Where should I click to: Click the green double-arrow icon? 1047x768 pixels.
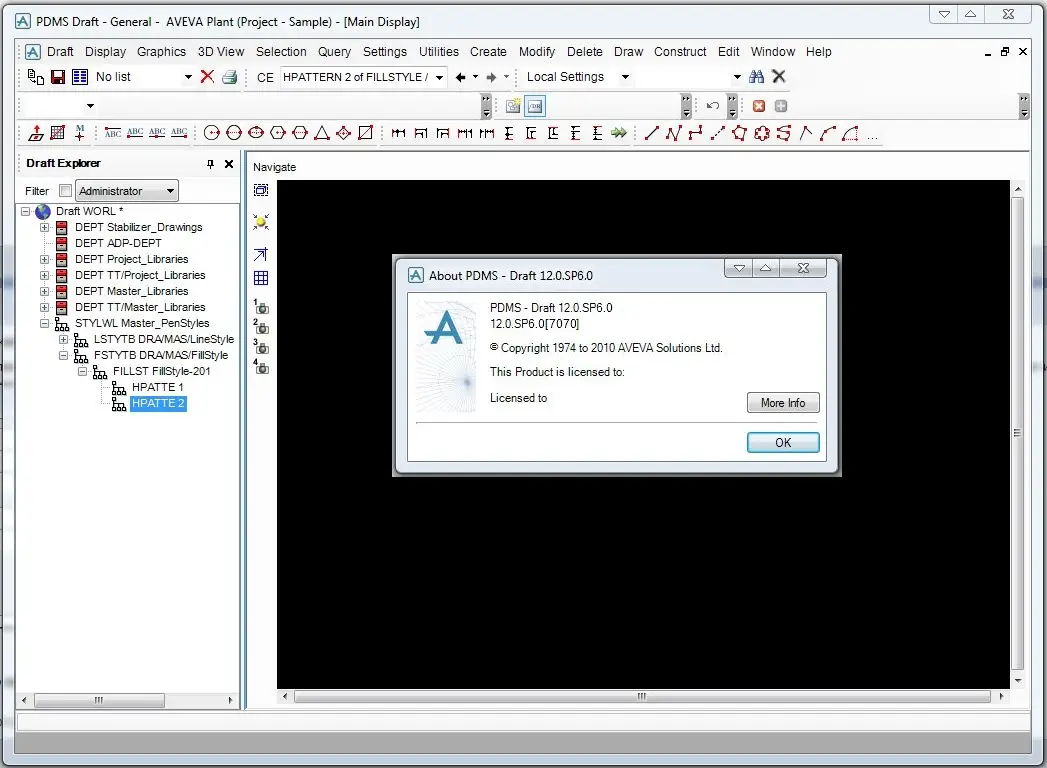coord(619,133)
